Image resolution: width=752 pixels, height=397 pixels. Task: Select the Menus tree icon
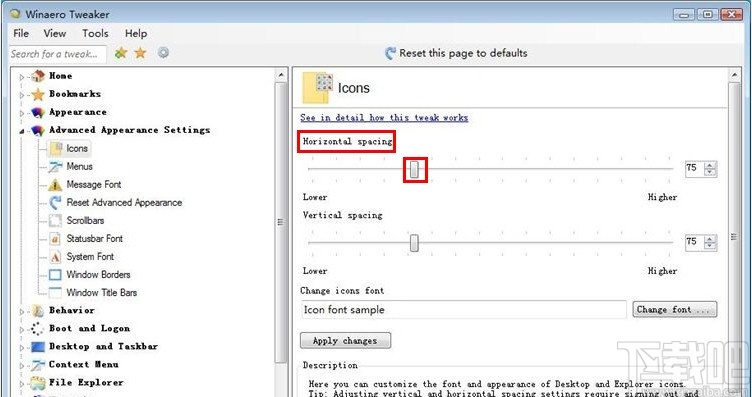[55, 167]
